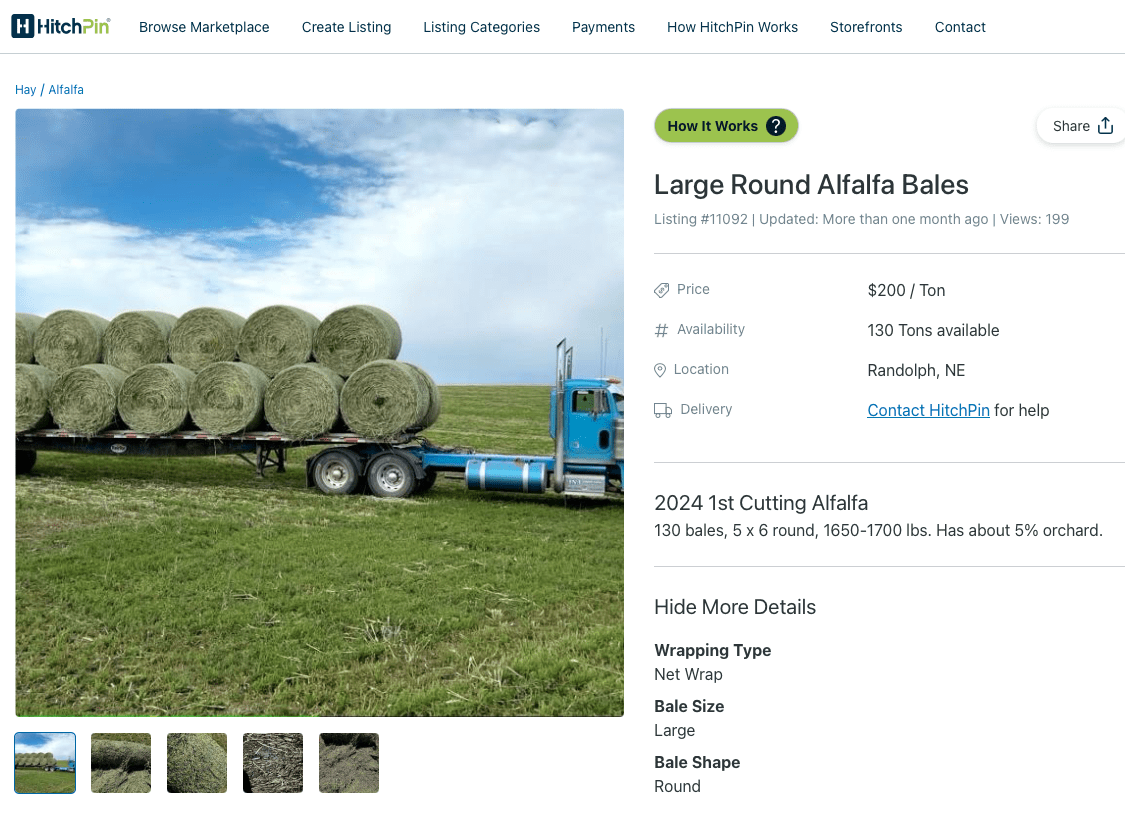
Task: Follow the Hay breadcrumb link
Action: pyautogui.click(x=25, y=90)
